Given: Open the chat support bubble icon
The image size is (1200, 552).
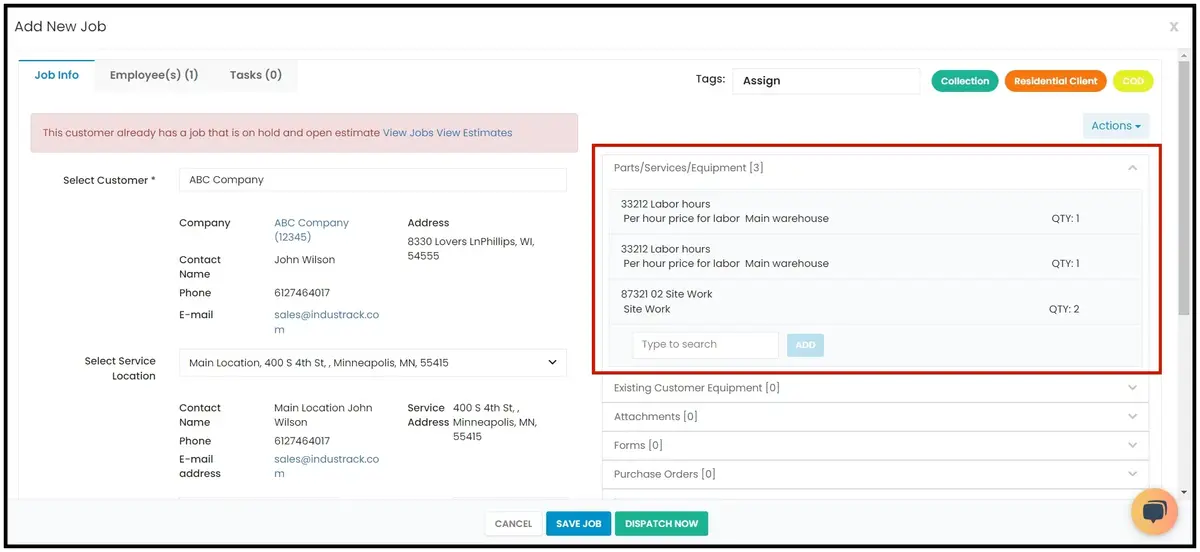Looking at the screenshot, I should 1154,511.
